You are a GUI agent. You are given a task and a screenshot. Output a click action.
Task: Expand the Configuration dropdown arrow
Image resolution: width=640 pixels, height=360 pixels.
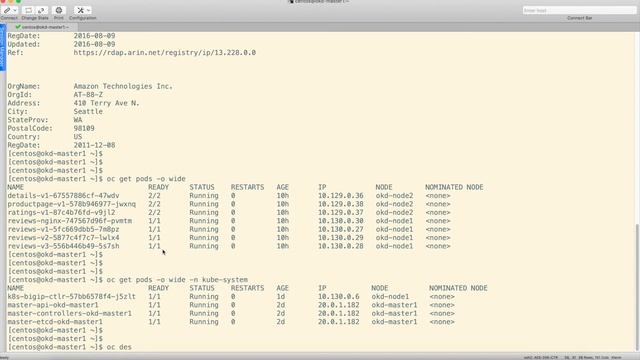88,10
